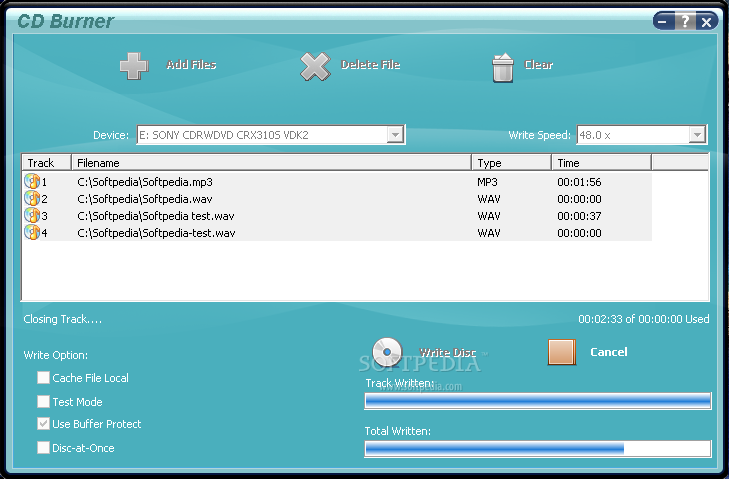Click the trash can Clear icon
This screenshot has height=479, width=729.
click(x=503, y=68)
